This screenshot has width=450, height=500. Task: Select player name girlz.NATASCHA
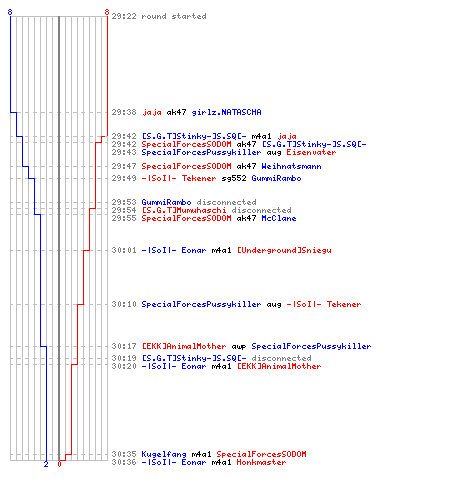click(226, 112)
